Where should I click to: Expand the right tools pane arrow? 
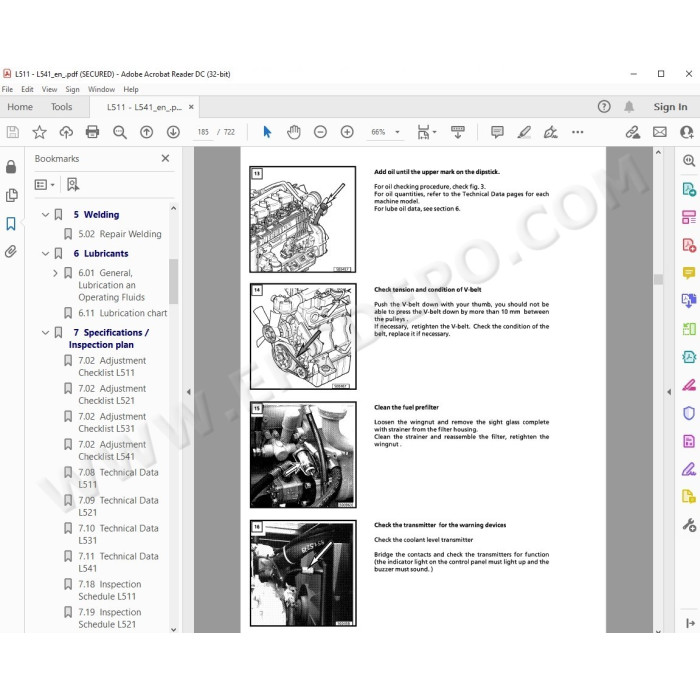[690, 623]
